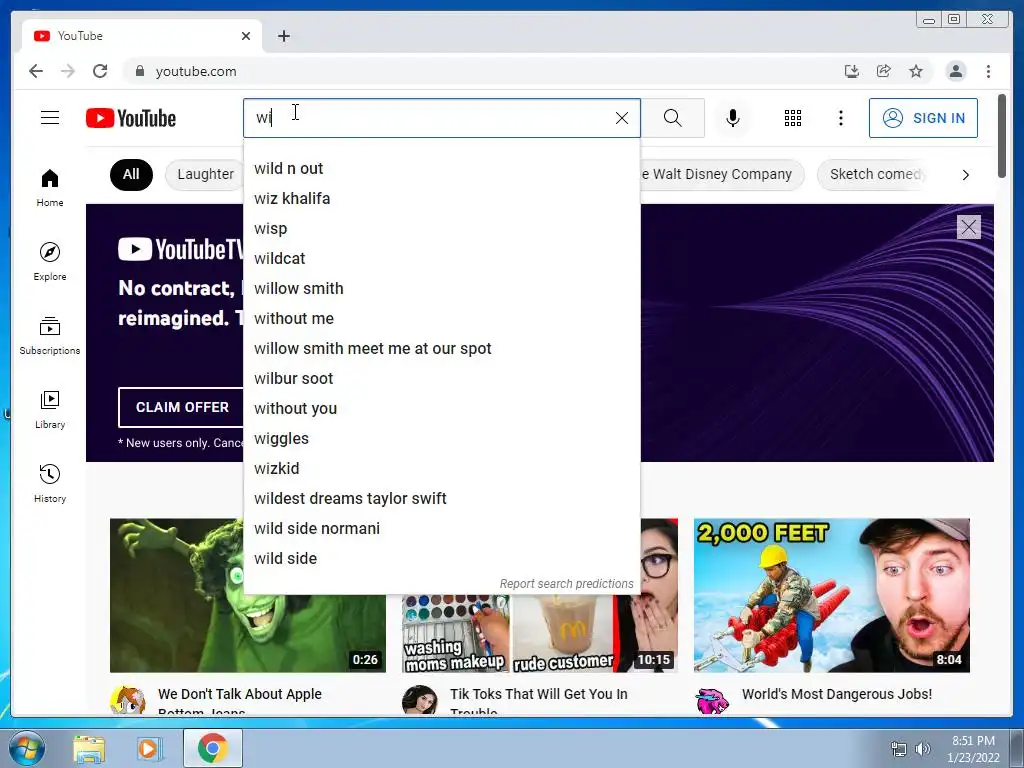Show more filter chips with arrow
The image size is (1024, 768).
[x=965, y=174]
